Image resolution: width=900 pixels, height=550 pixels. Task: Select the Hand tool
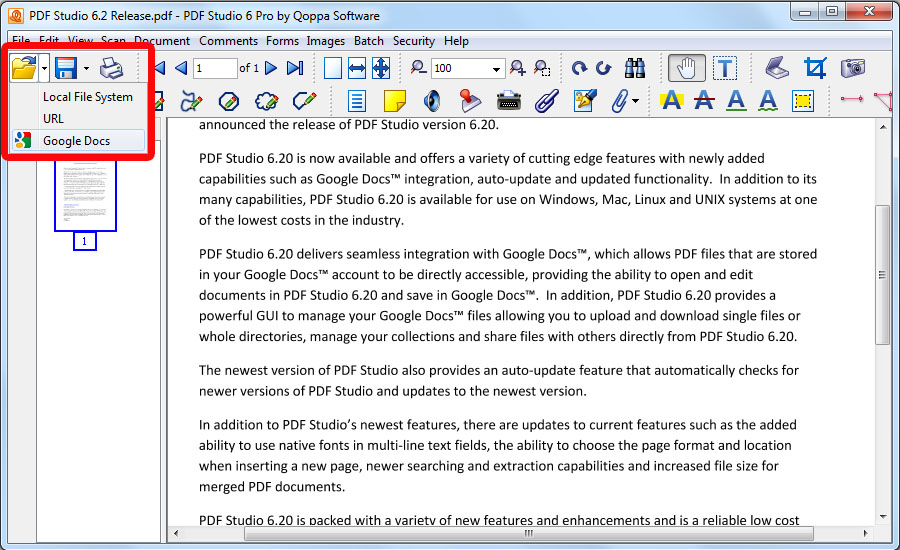click(x=686, y=68)
